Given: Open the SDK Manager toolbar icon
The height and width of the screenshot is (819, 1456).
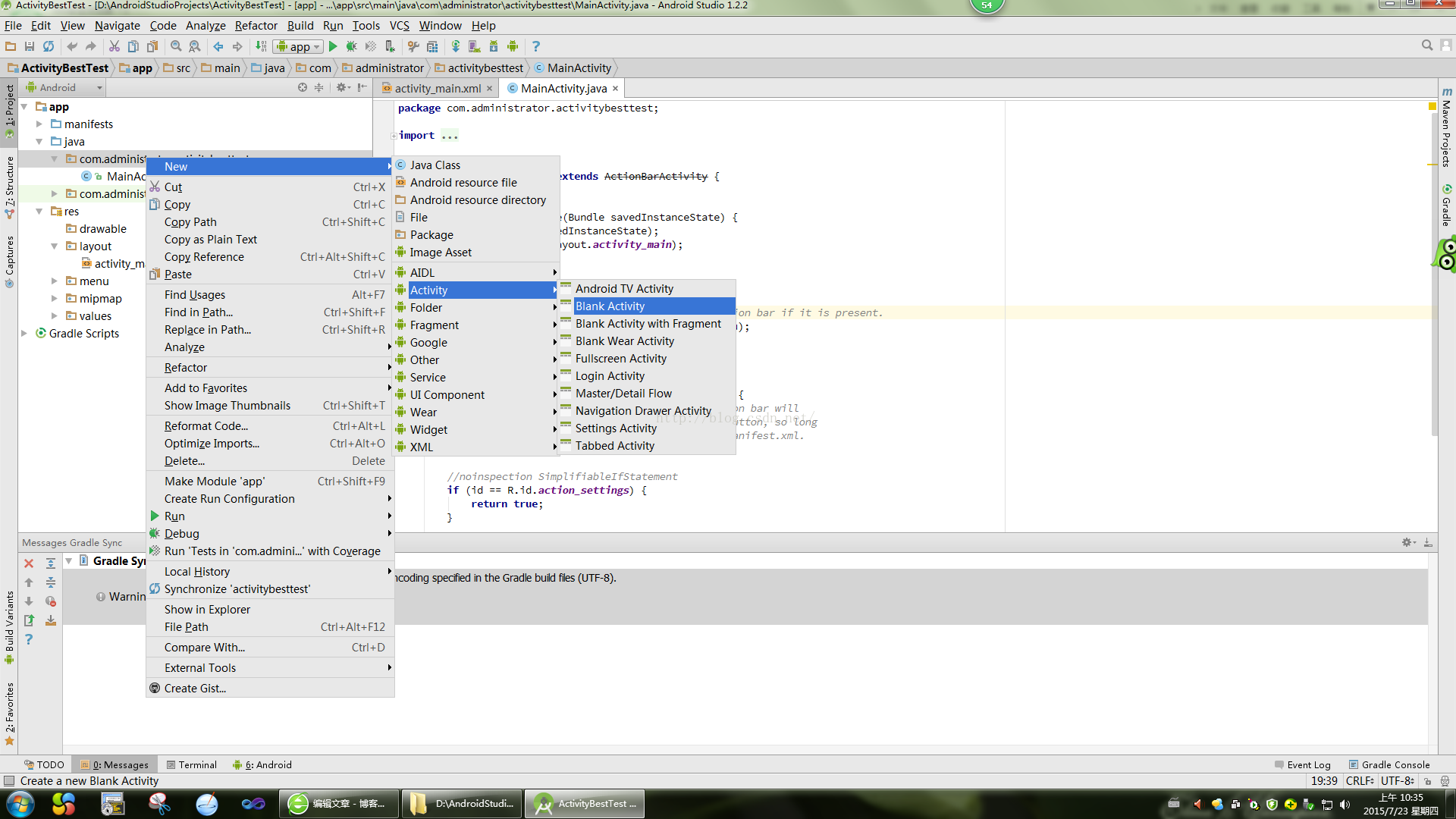Looking at the screenshot, I should [494, 46].
